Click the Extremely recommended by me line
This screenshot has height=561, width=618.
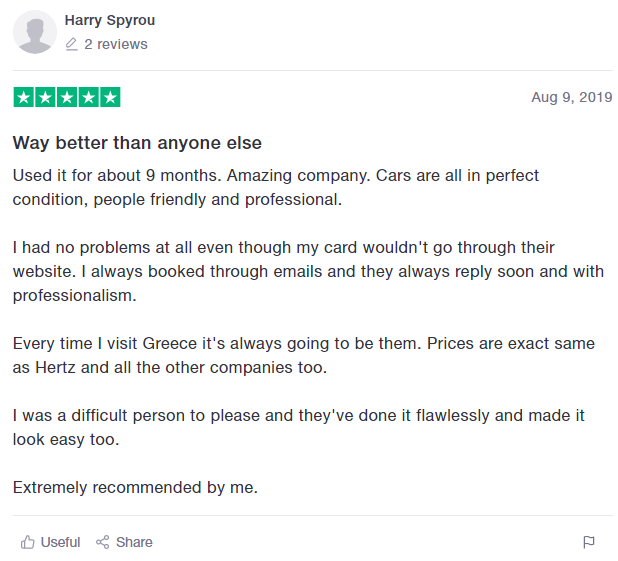coord(135,488)
